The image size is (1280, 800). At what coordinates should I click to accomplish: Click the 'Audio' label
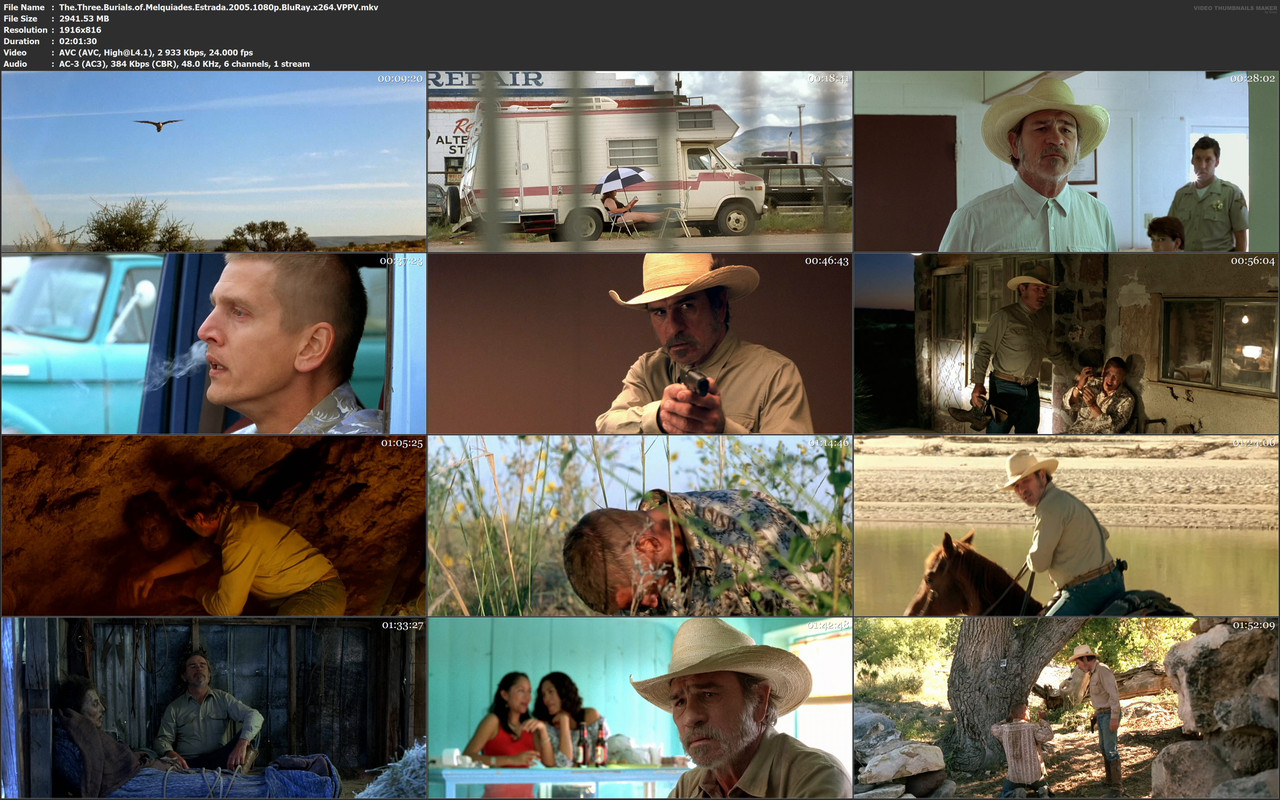(15, 64)
